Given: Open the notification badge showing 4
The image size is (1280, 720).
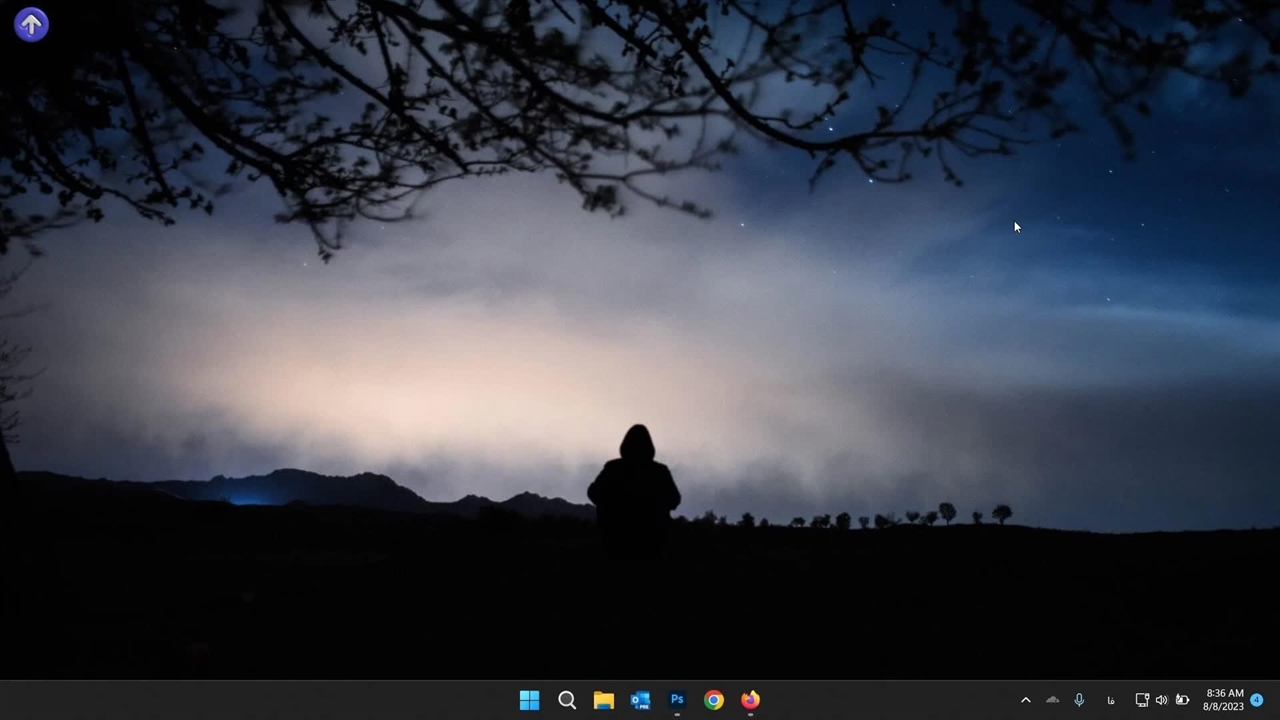Looking at the screenshot, I should coord(1257,700).
